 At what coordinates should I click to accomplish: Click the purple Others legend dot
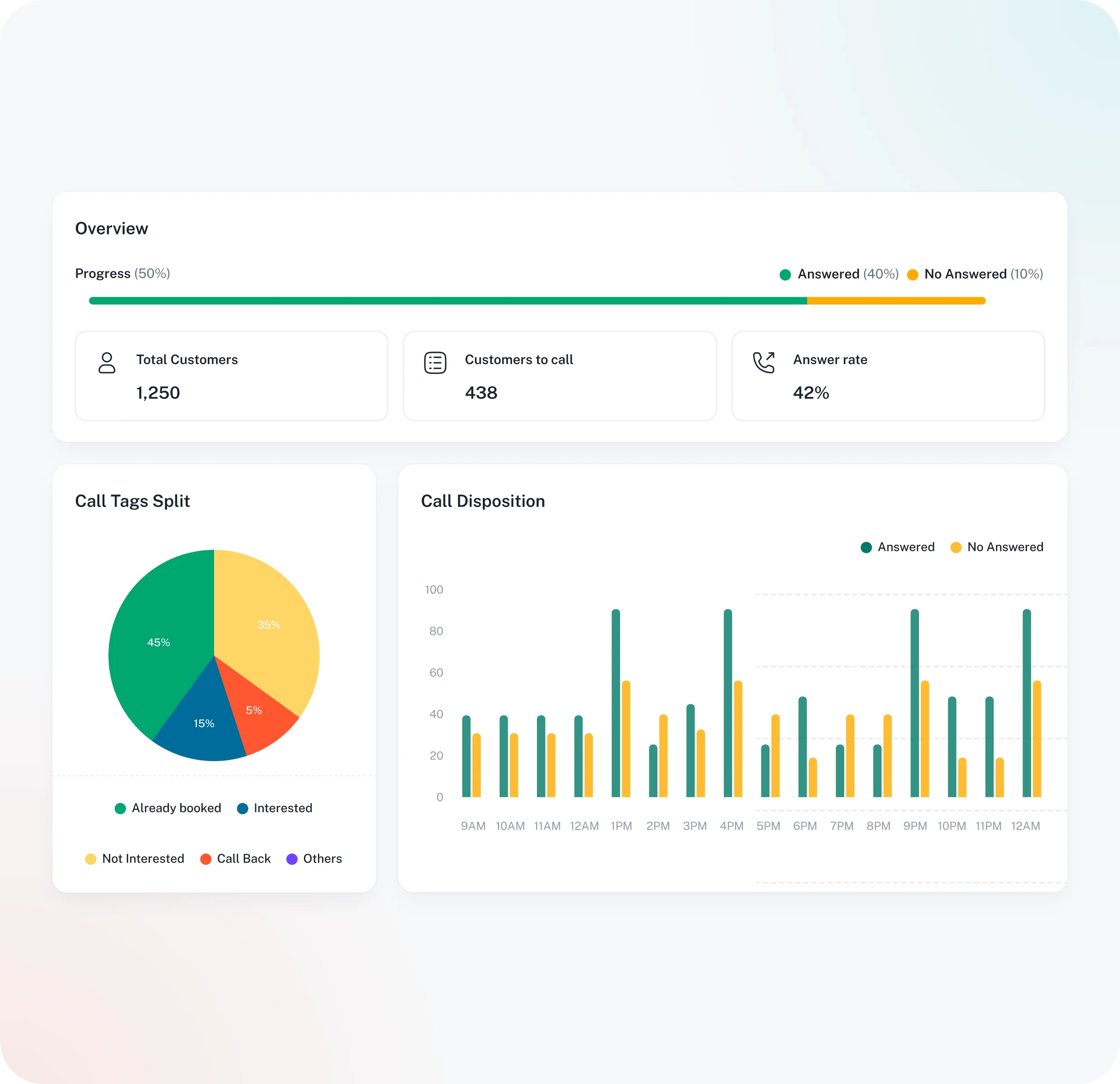tap(293, 859)
